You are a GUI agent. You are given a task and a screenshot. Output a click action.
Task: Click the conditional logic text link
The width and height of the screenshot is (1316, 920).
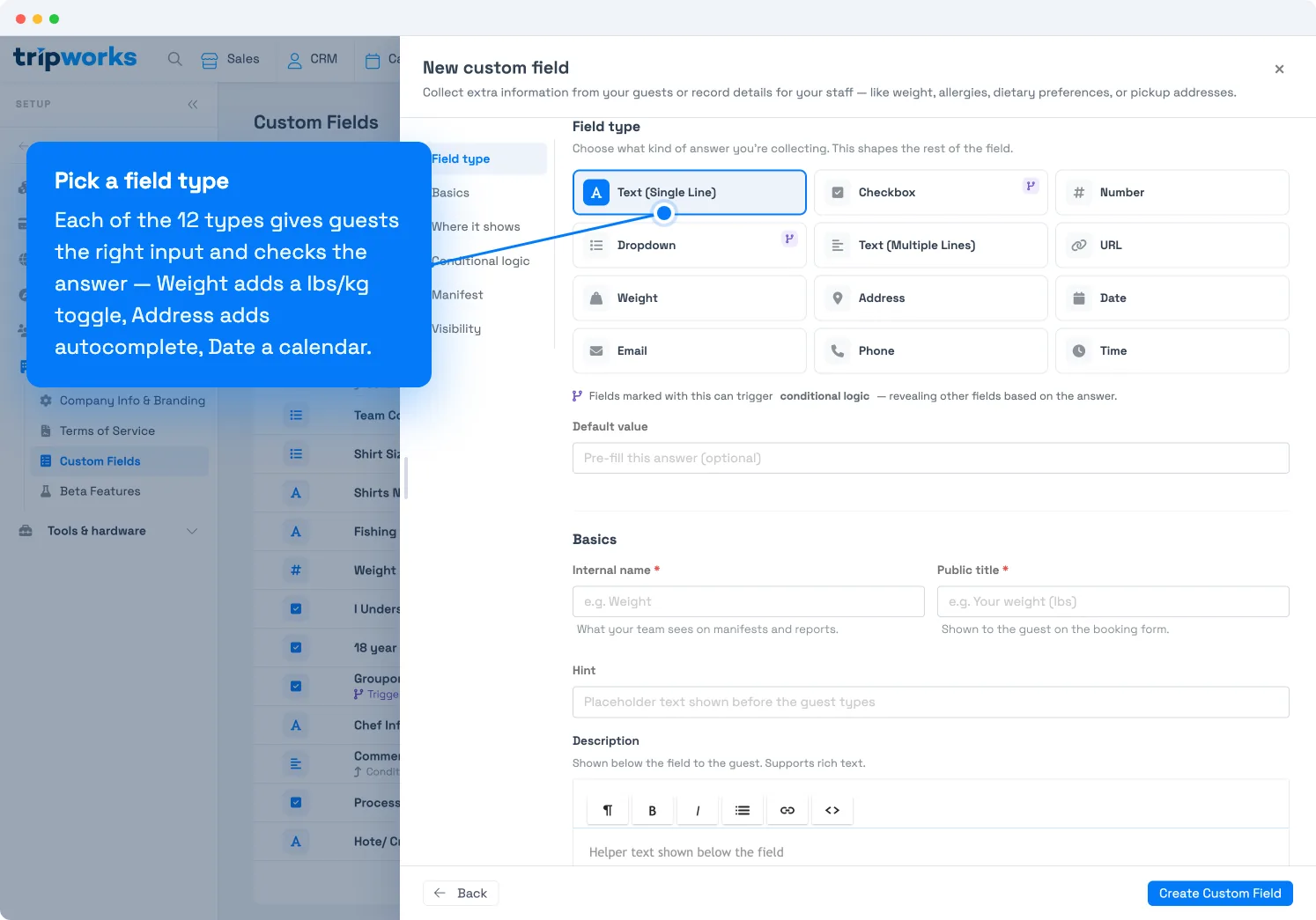824,396
